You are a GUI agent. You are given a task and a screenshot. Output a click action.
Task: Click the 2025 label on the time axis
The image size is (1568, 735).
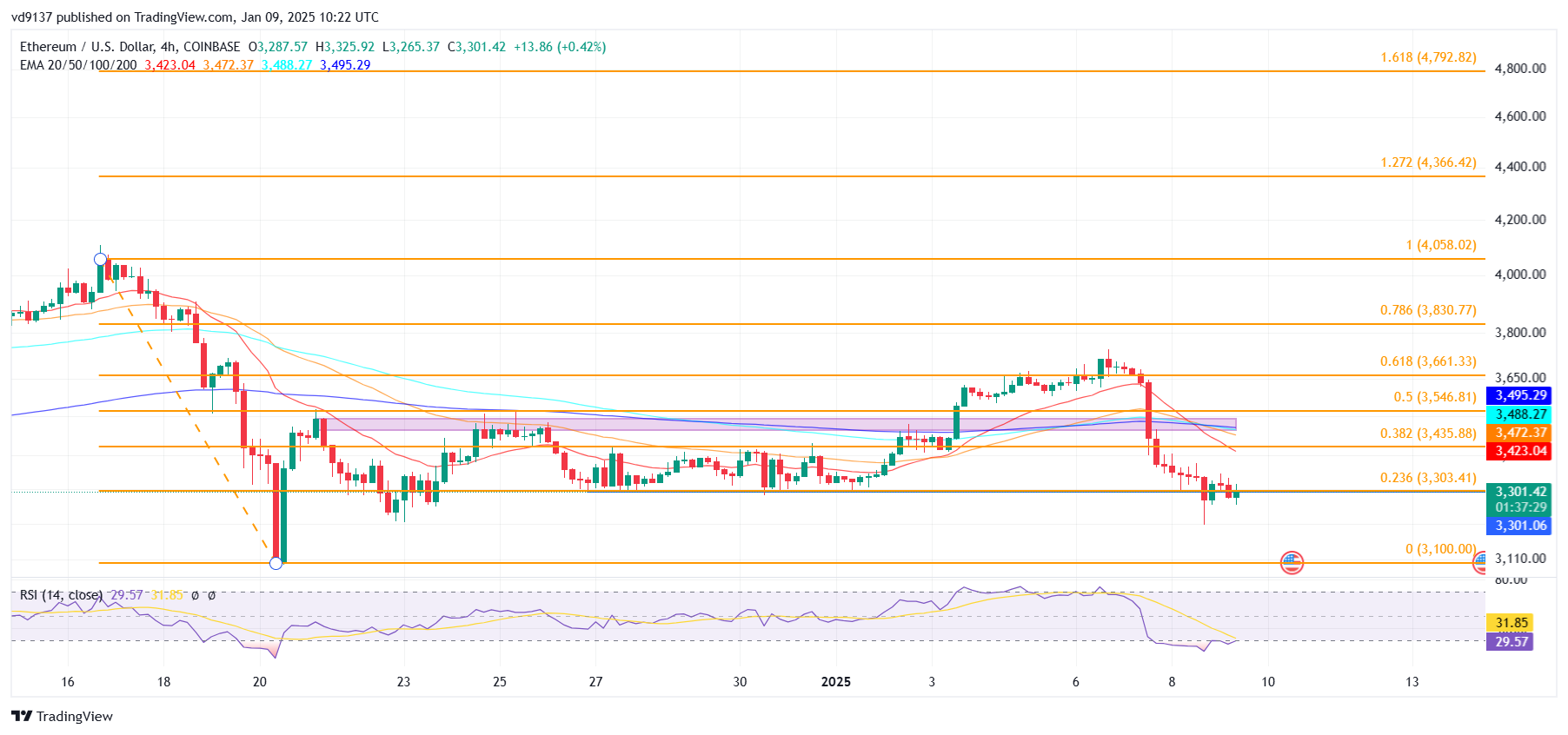(x=835, y=682)
